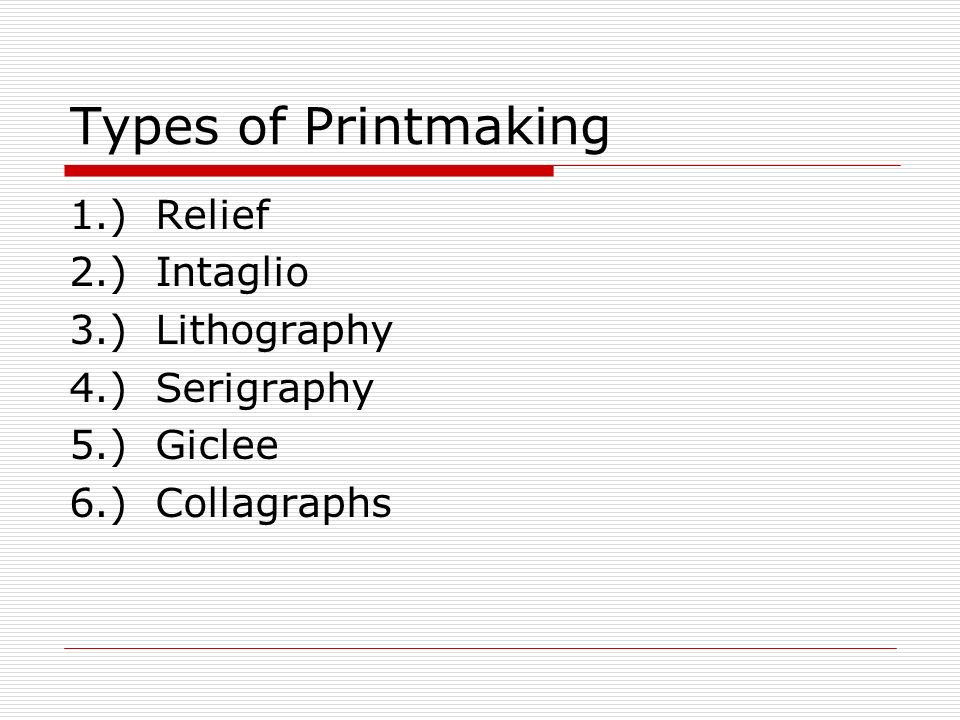960x720 pixels.
Task: Select the word 'Relief' in the list
Action: click(x=213, y=215)
